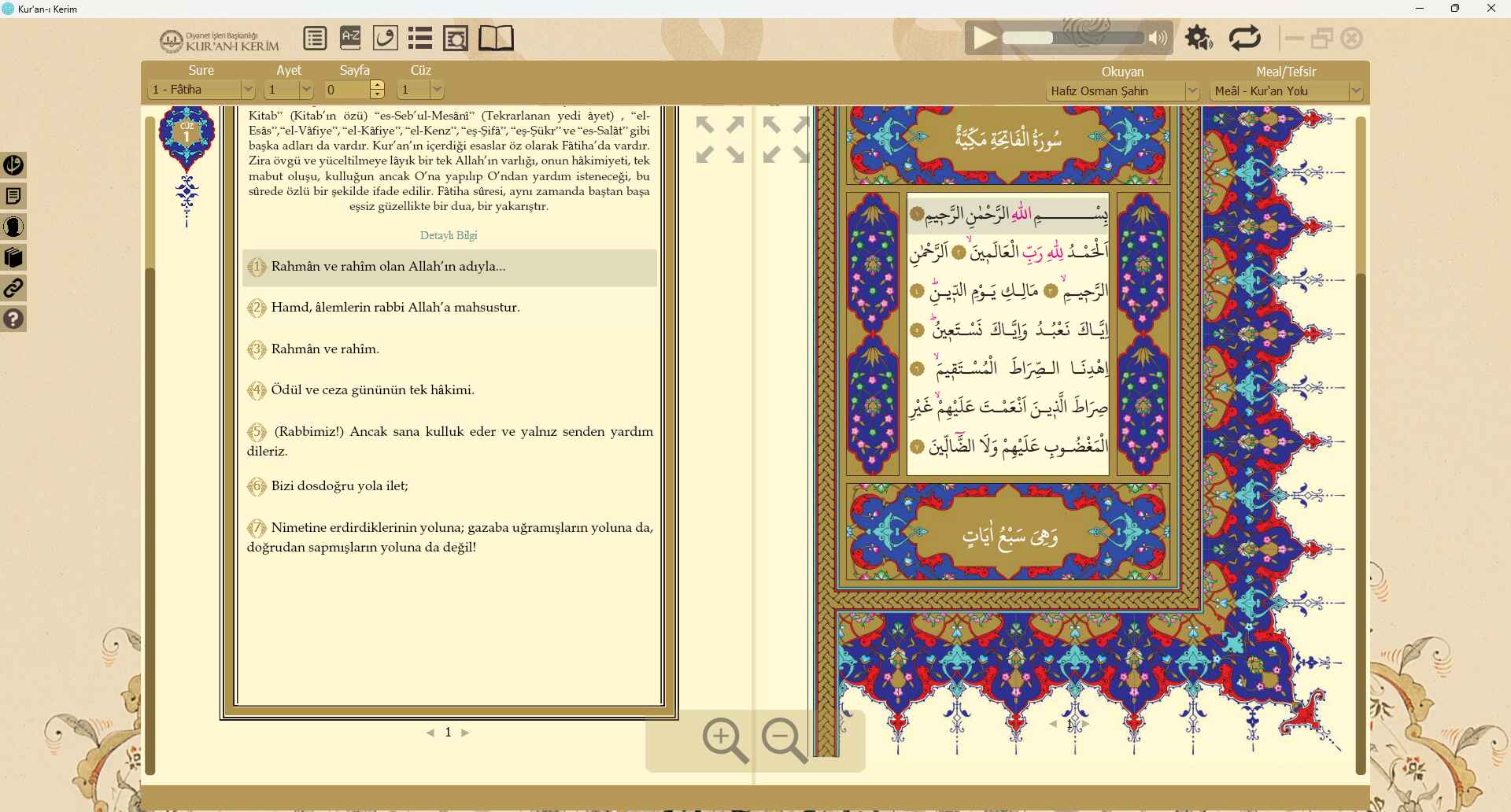Click the translation panel vertical scrollbar
Image resolution: width=1511 pixels, height=812 pixels.
[150, 444]
